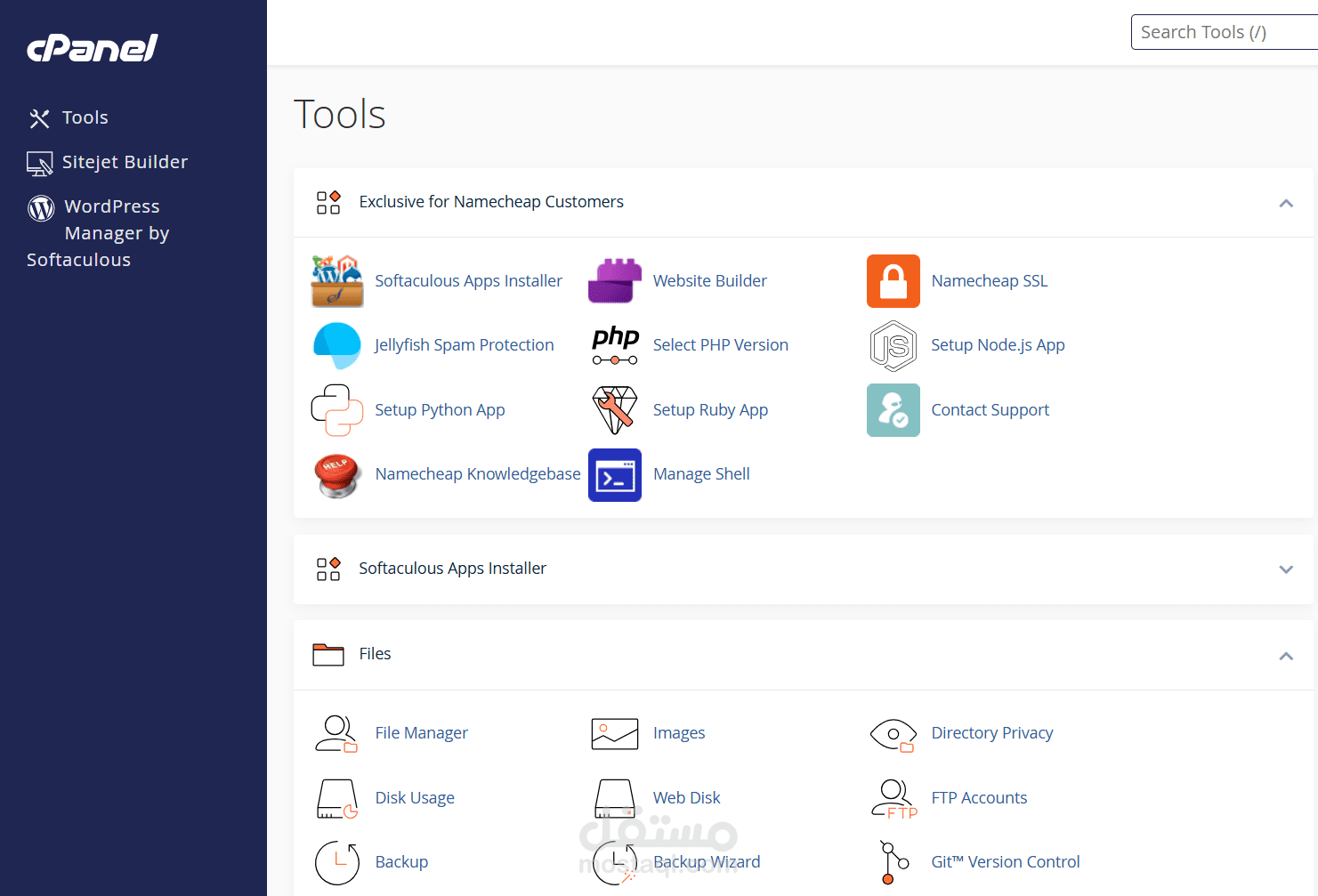This screenshot has height=896, width=1318.
Task: Click the Files folder section icon
Action: click(328, 655)
